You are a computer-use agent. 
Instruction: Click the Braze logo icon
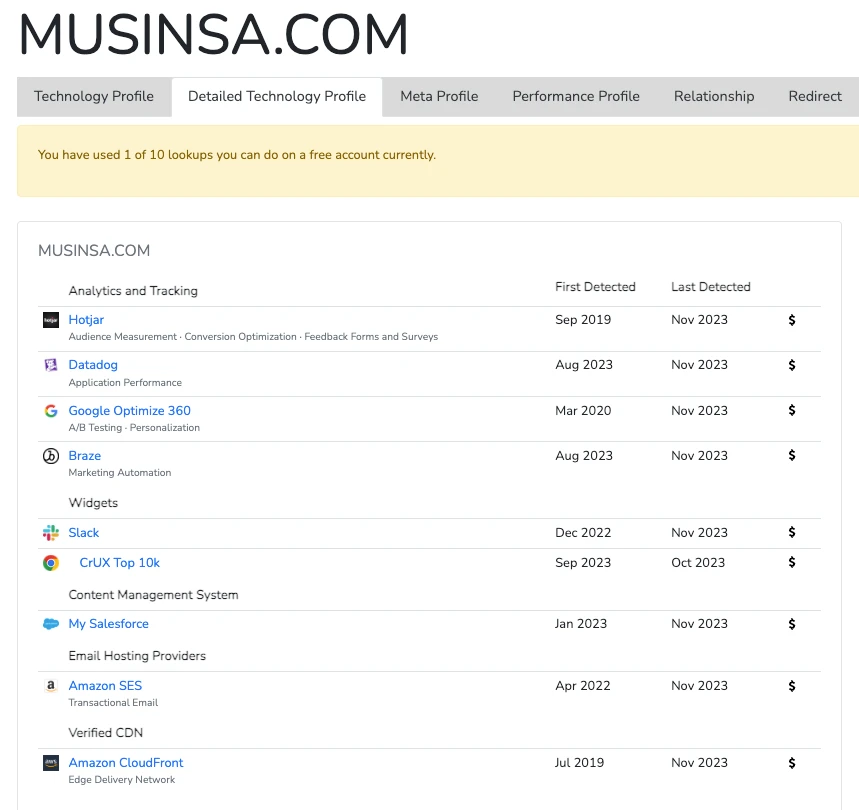tap(51, 456)
